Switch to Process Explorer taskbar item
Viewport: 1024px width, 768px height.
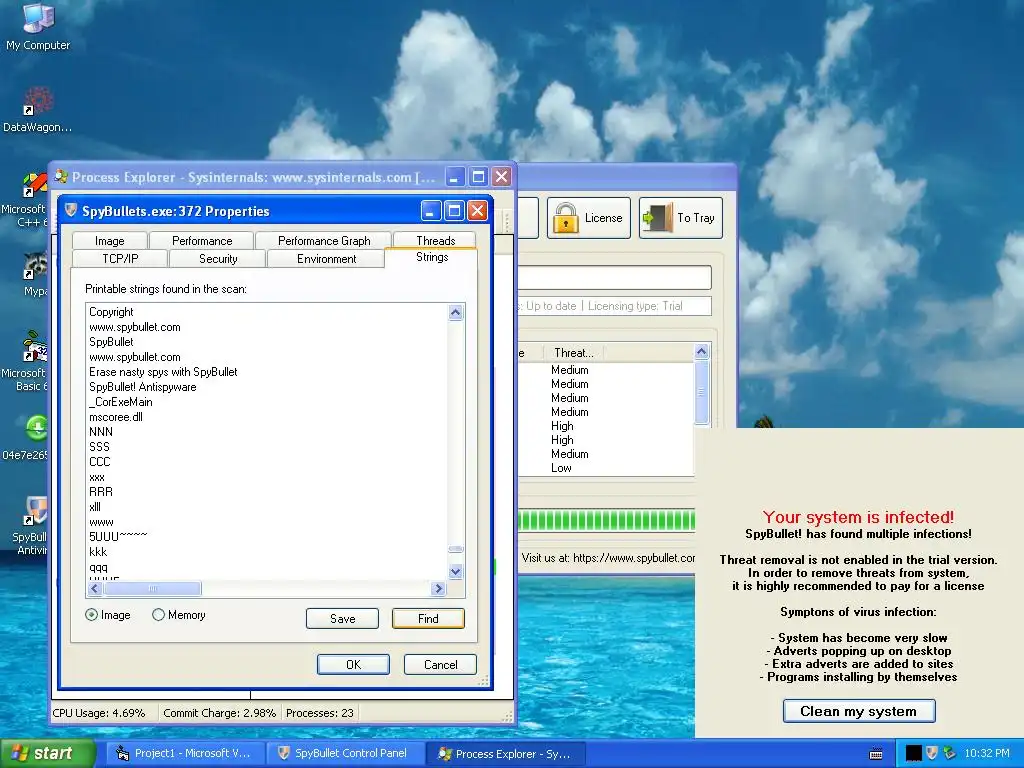[x=505, y=754]
